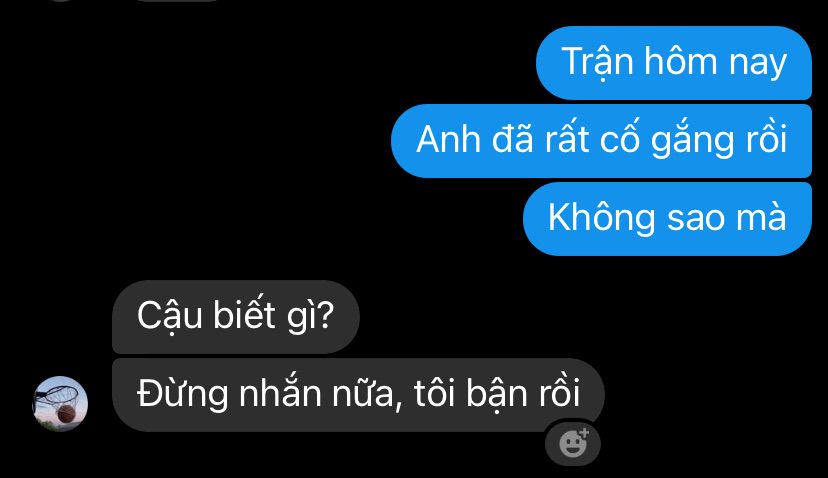Select the 'Trận hôm nay' message bubble
Viewport: 828px width, 478px height.
pyautogui.click(x=674, y=62)
